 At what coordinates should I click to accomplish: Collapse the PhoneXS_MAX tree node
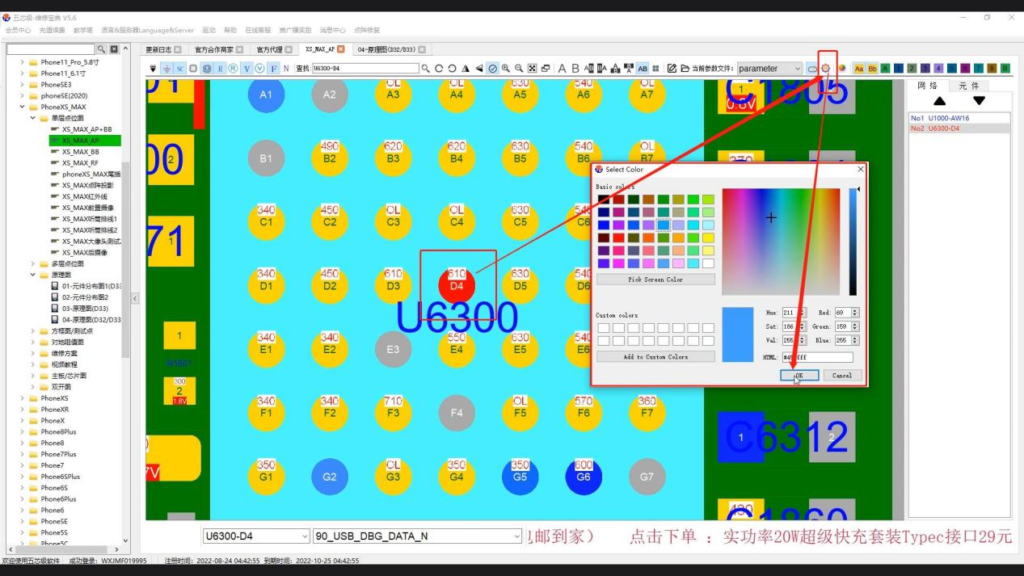(22, 106)
